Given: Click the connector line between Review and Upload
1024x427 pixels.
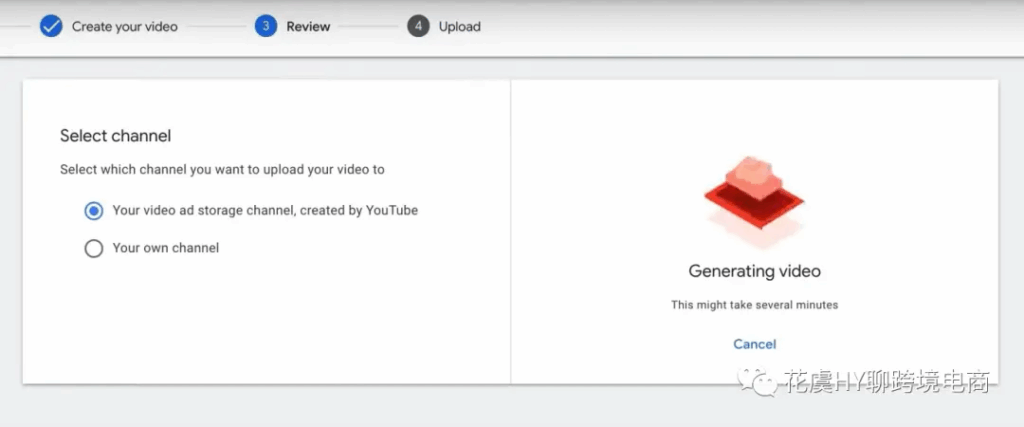Looking at the screenshot, I should coord(368,26).
